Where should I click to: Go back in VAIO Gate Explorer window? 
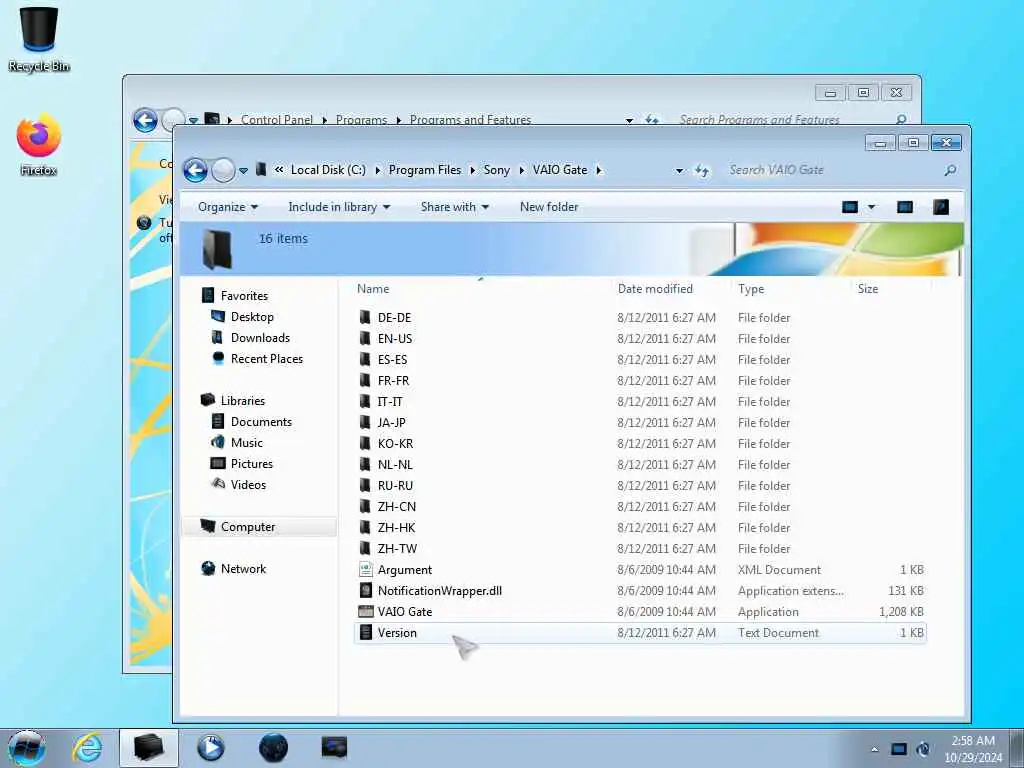pos(195,170)
